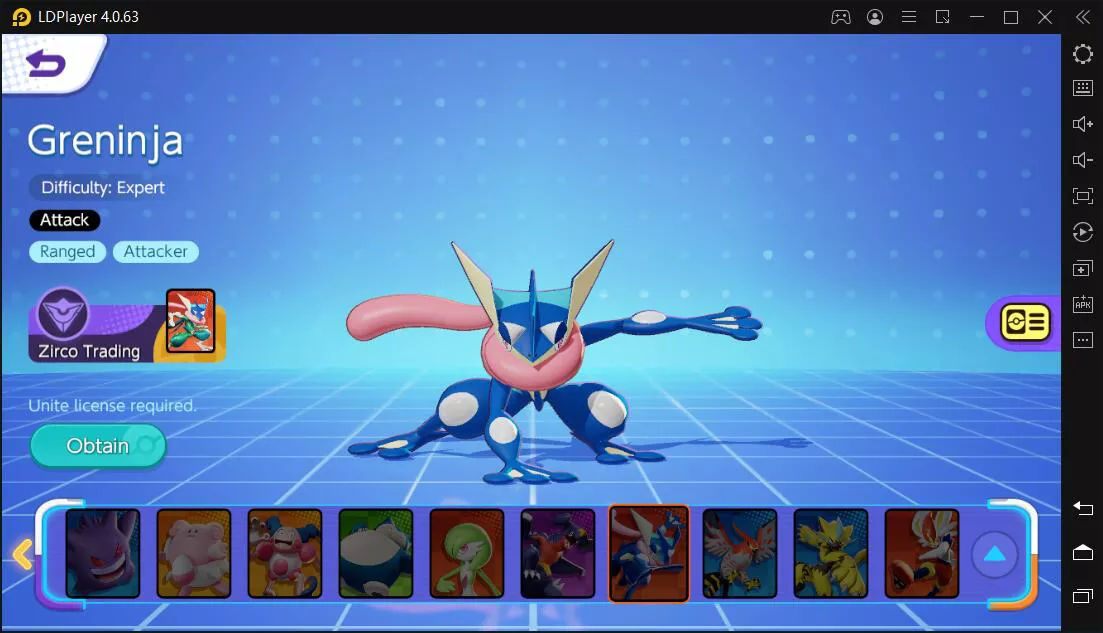Select Zeraora in the Pokémon carousel
This screenshot has width=1103, height=633.
[831, 554]
